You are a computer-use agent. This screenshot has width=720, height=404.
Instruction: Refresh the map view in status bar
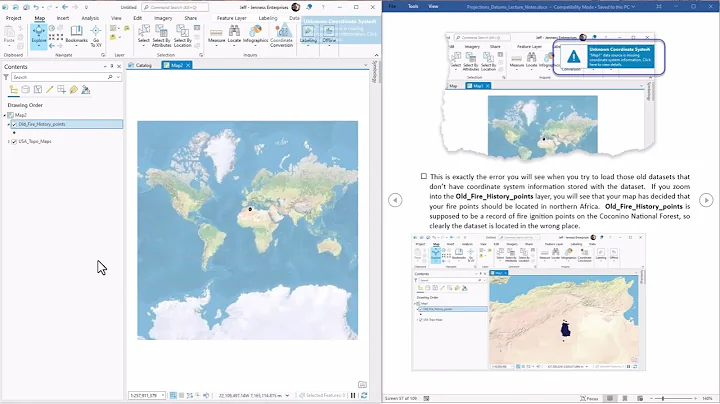[x=364, y=395]
